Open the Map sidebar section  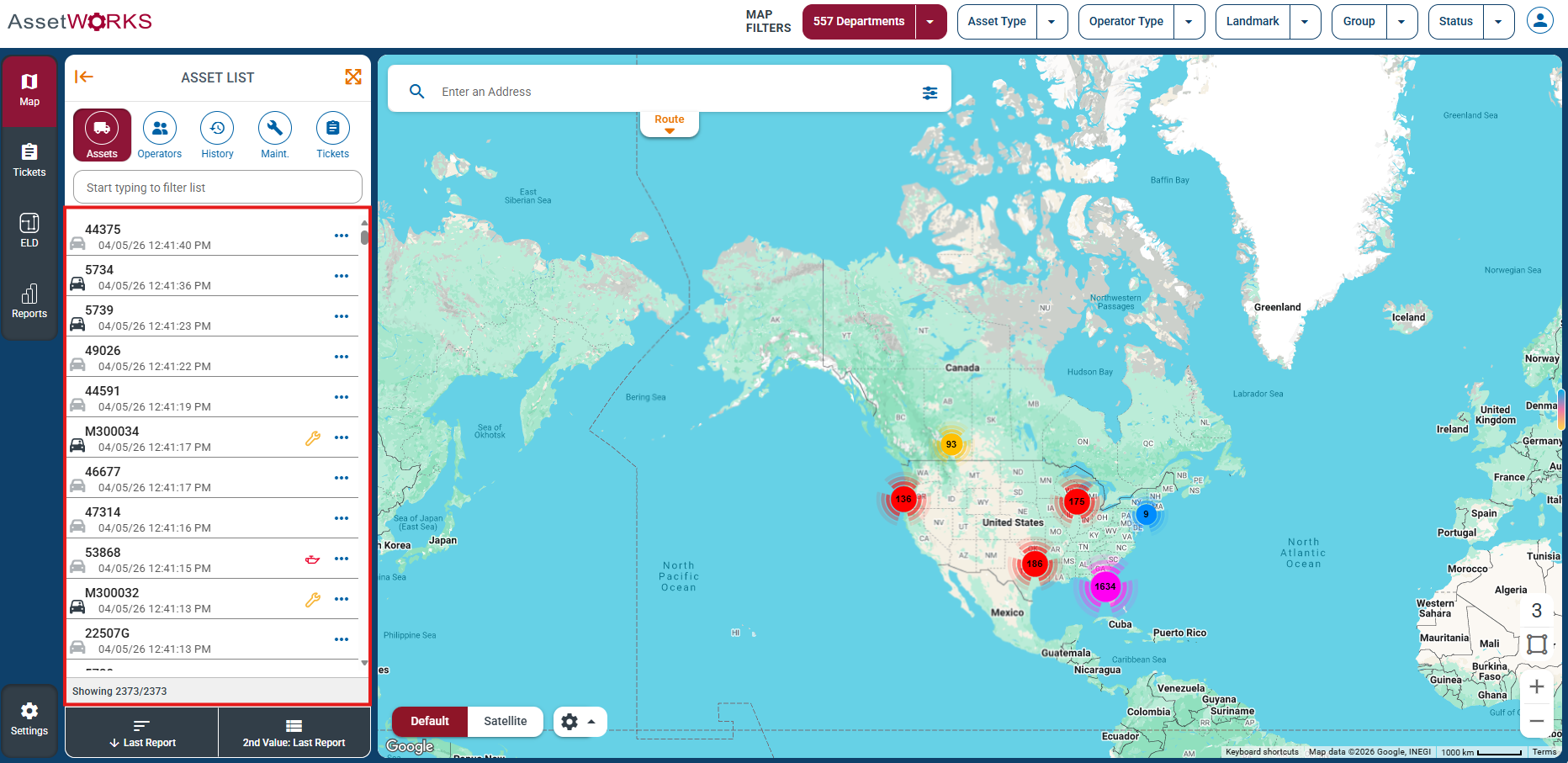[29, 91]
